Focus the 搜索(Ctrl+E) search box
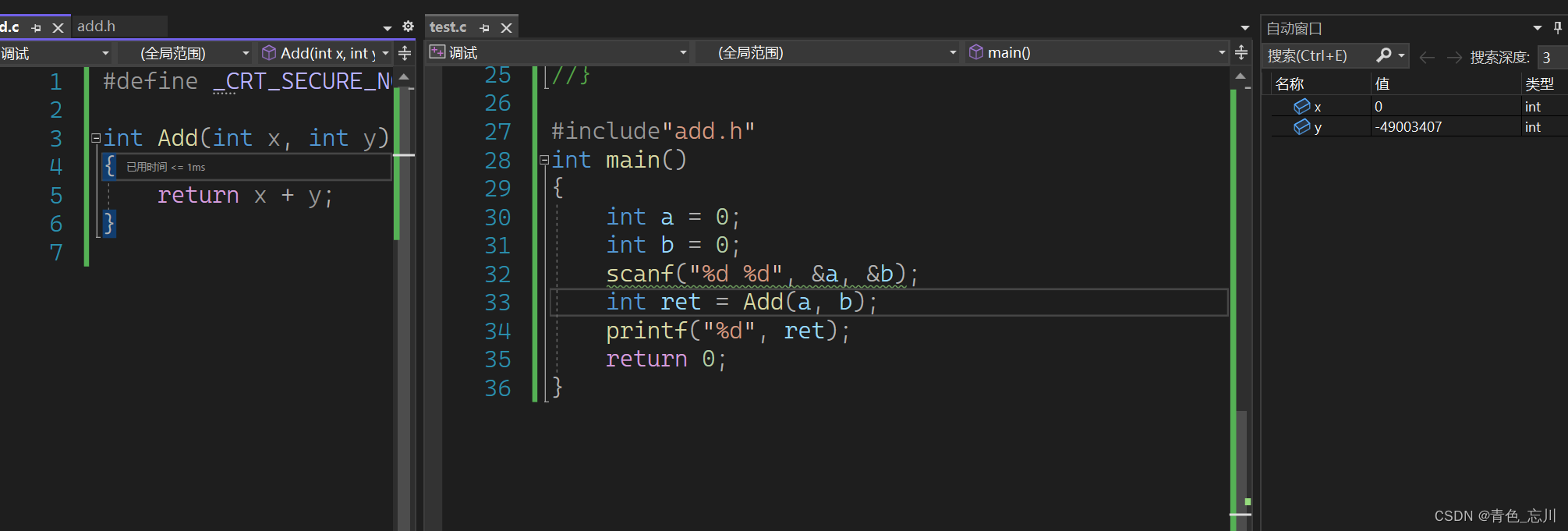This screenshot has width=1568, height=531. (x=1317, y=56)
